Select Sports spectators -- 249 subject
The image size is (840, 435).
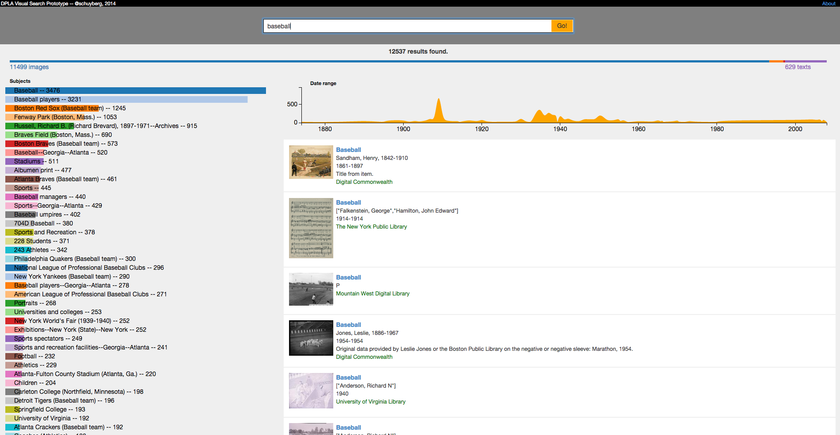tap(44, 339)
